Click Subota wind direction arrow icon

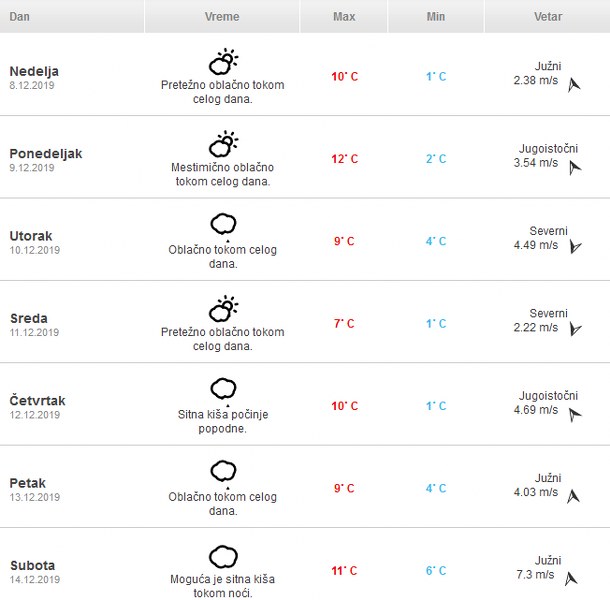click(571, 578)
